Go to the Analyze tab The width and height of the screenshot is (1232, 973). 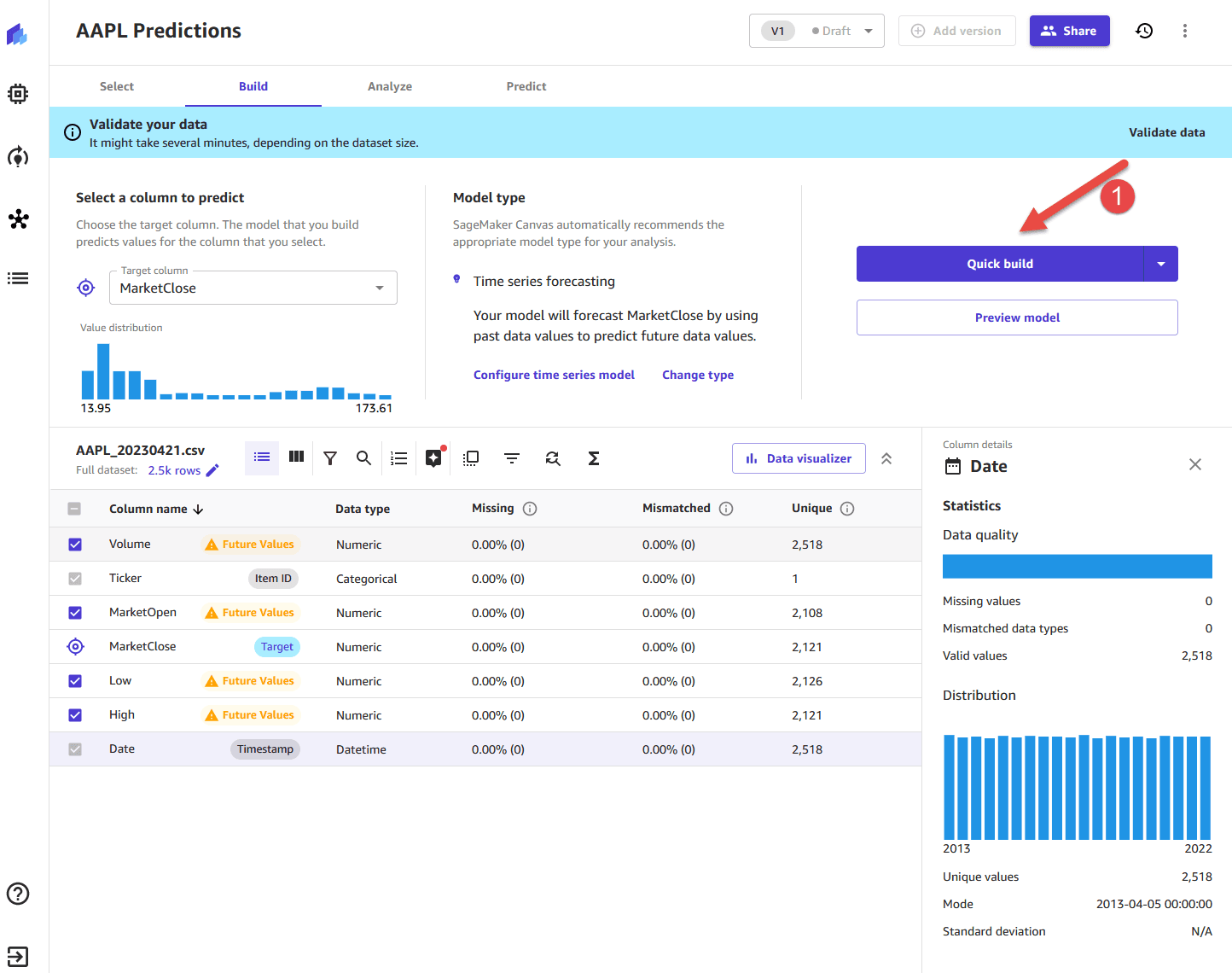tap(390, 86)
